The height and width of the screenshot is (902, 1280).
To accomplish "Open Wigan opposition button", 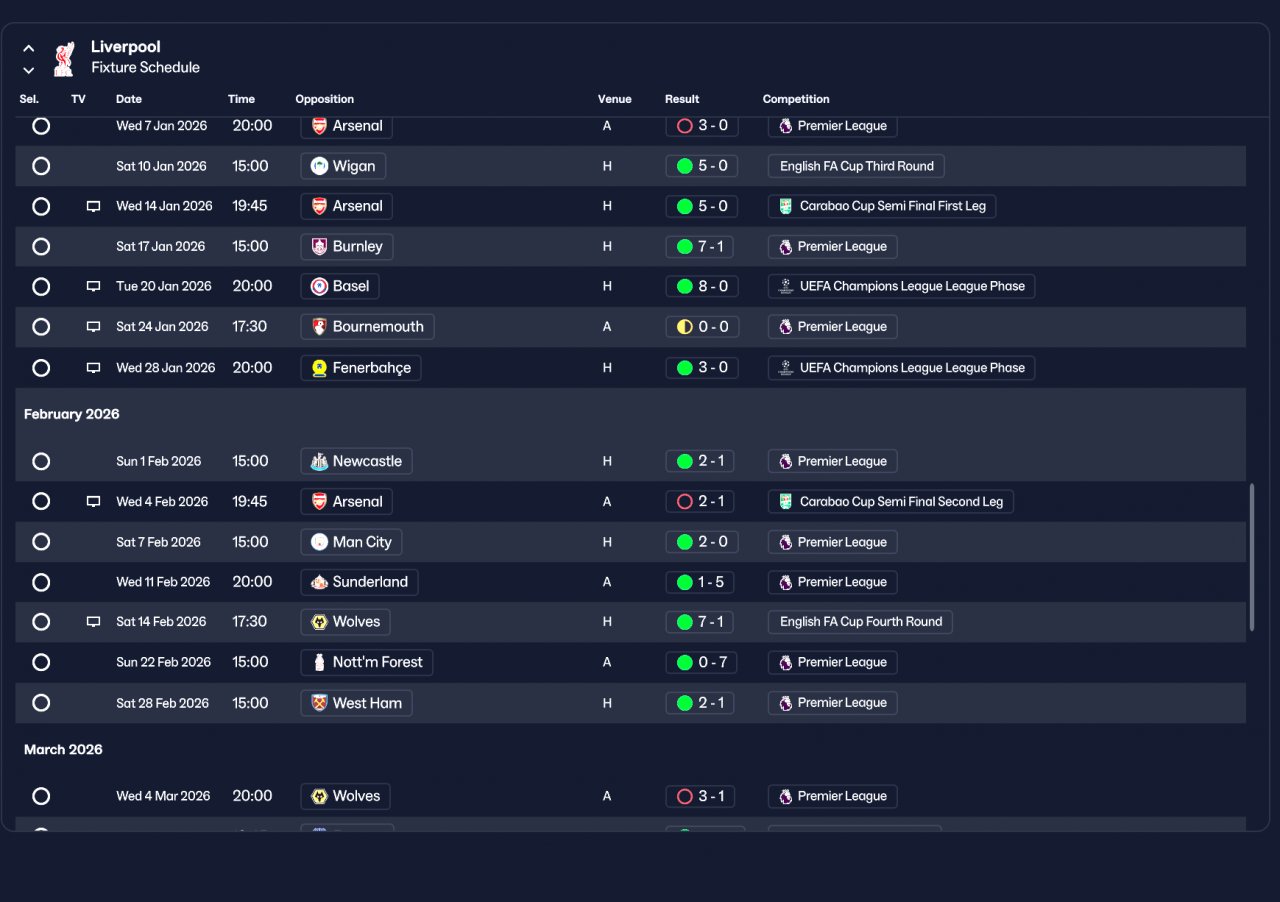I will pyautogui.click(x=343, y=166).
